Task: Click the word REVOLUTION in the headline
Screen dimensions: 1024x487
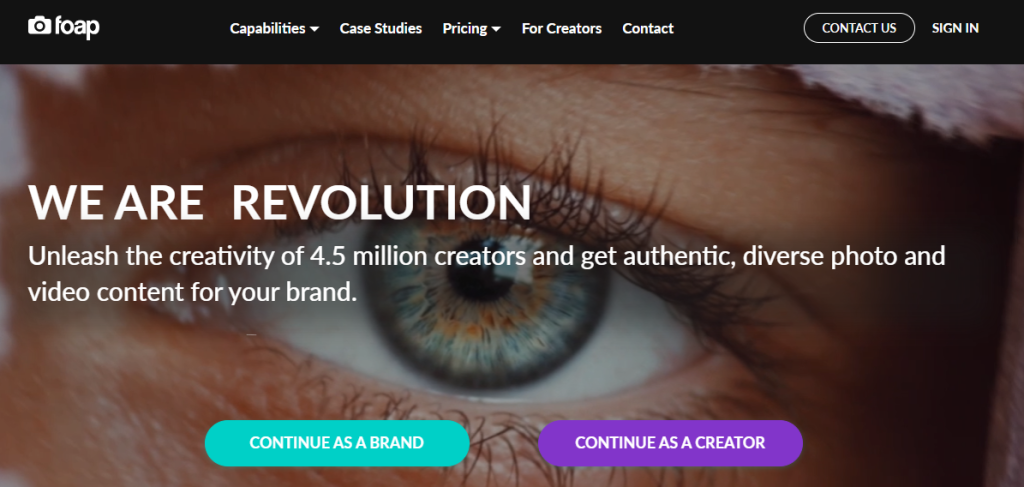Action: point(381,203)
